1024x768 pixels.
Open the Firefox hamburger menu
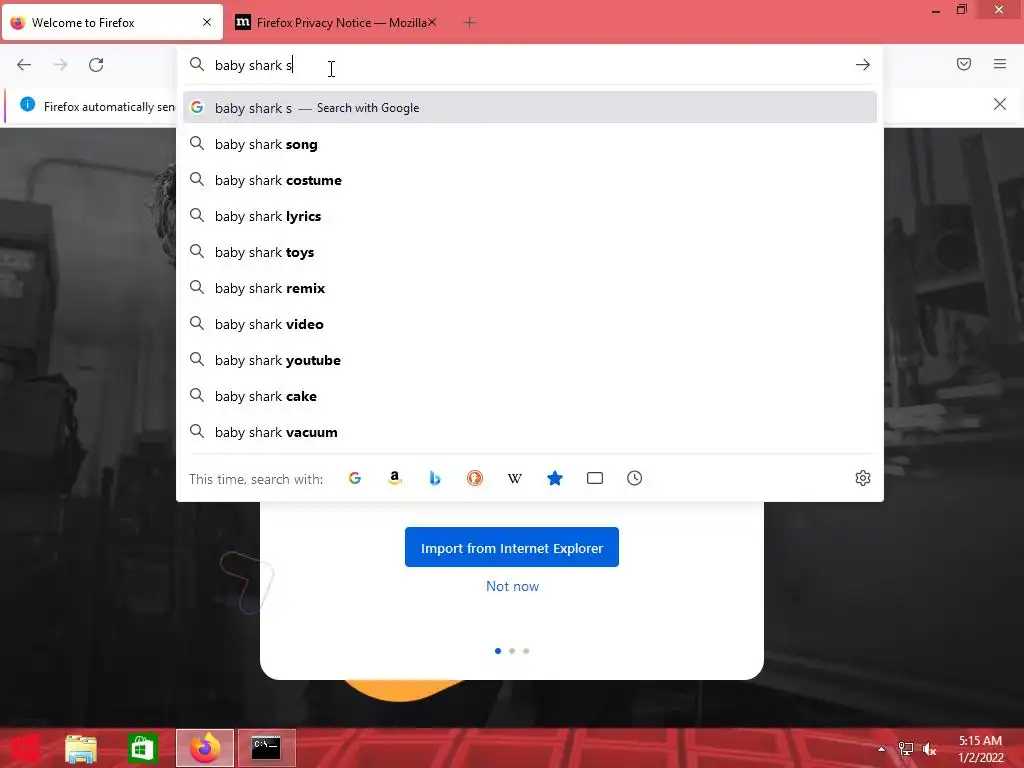1000,64
